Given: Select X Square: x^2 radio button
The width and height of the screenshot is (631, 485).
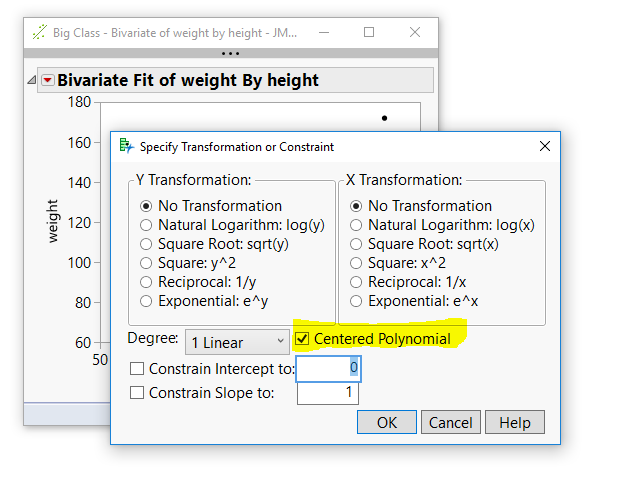Looking at the screenshot, I should click(357, 263).
